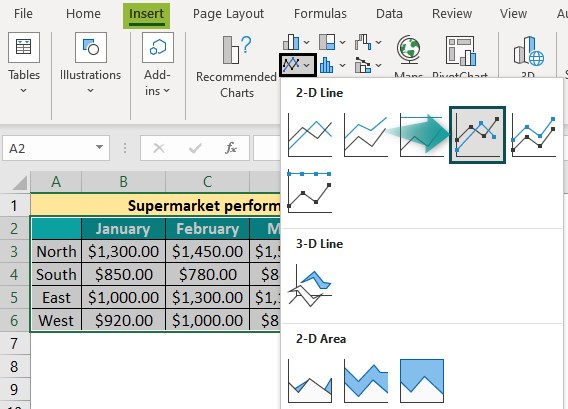568x409 pixels.
Task: Switch to the Page Layout tab
Action: click(228, 14)
